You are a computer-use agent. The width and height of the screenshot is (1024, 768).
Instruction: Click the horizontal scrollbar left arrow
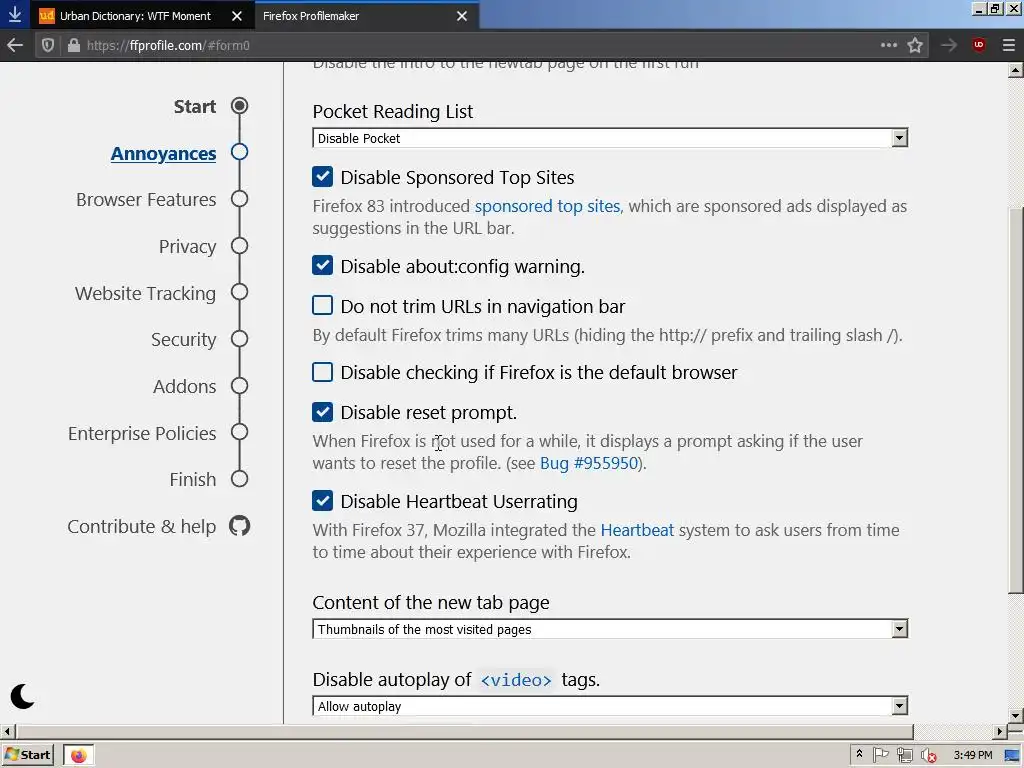[7, 731]
